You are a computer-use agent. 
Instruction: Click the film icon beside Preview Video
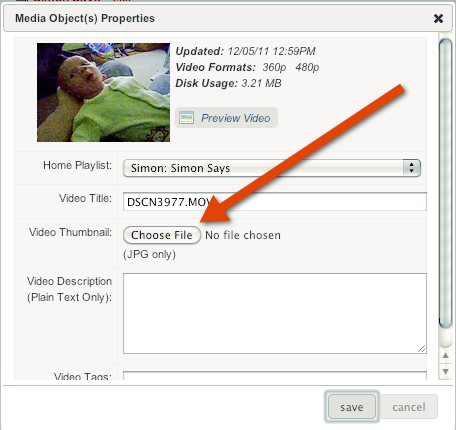pyautogui.click(x=186, y=118)
